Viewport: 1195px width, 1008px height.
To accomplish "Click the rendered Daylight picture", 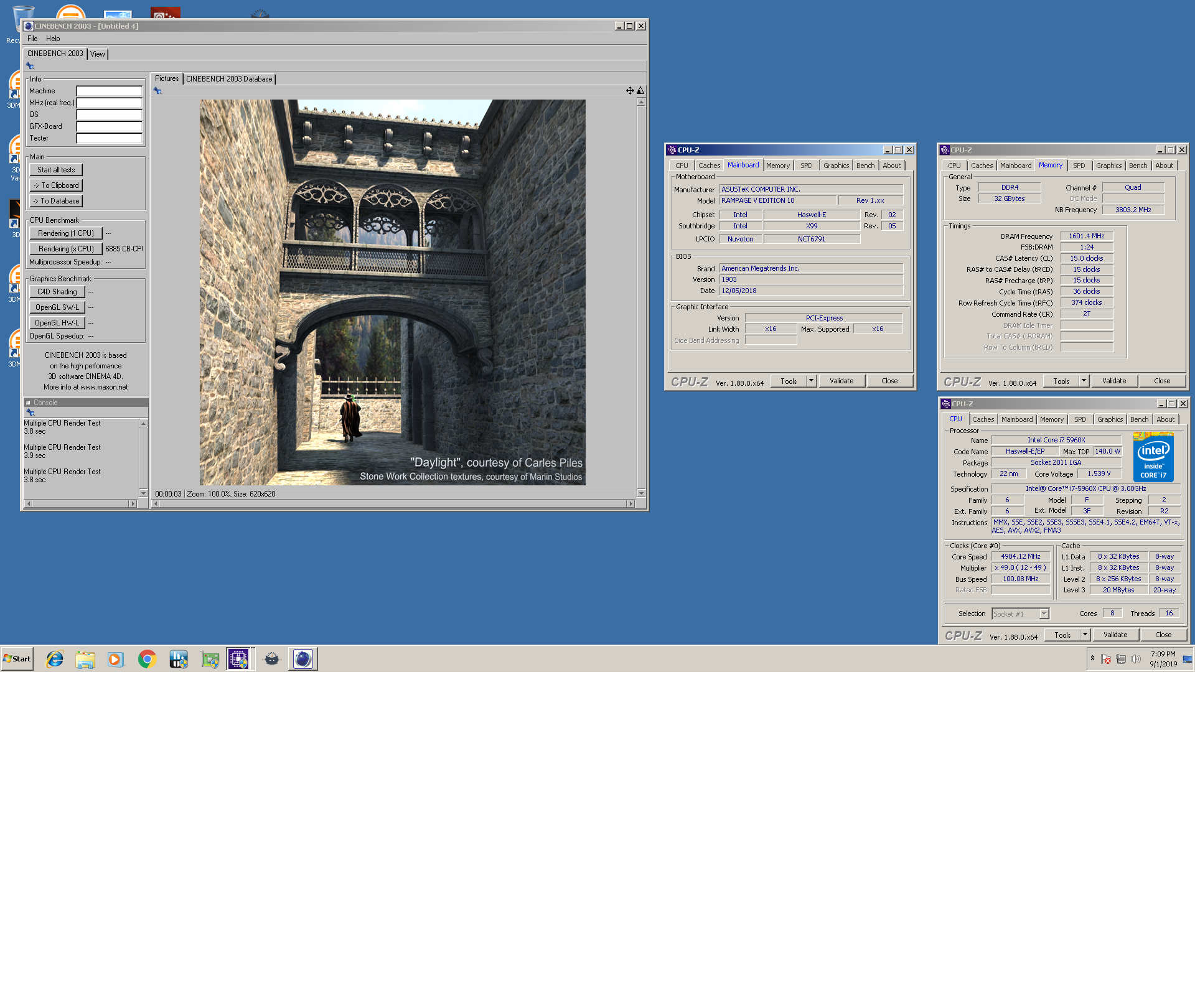I will click(392, 292).
